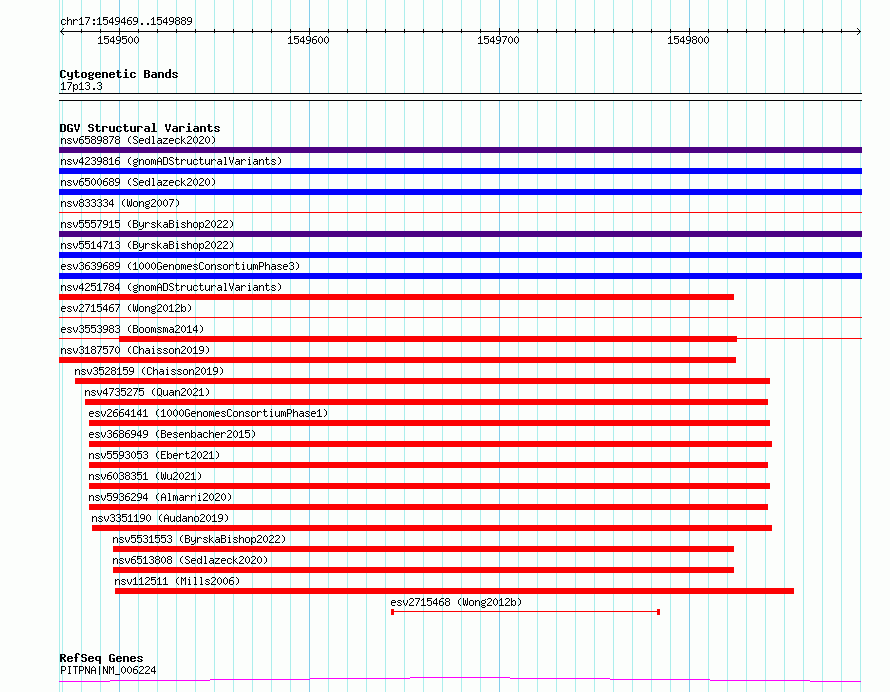Open nsv5593053 (Ebert2021) label
Screen dimensions: 890x692
tap(154, 455)
